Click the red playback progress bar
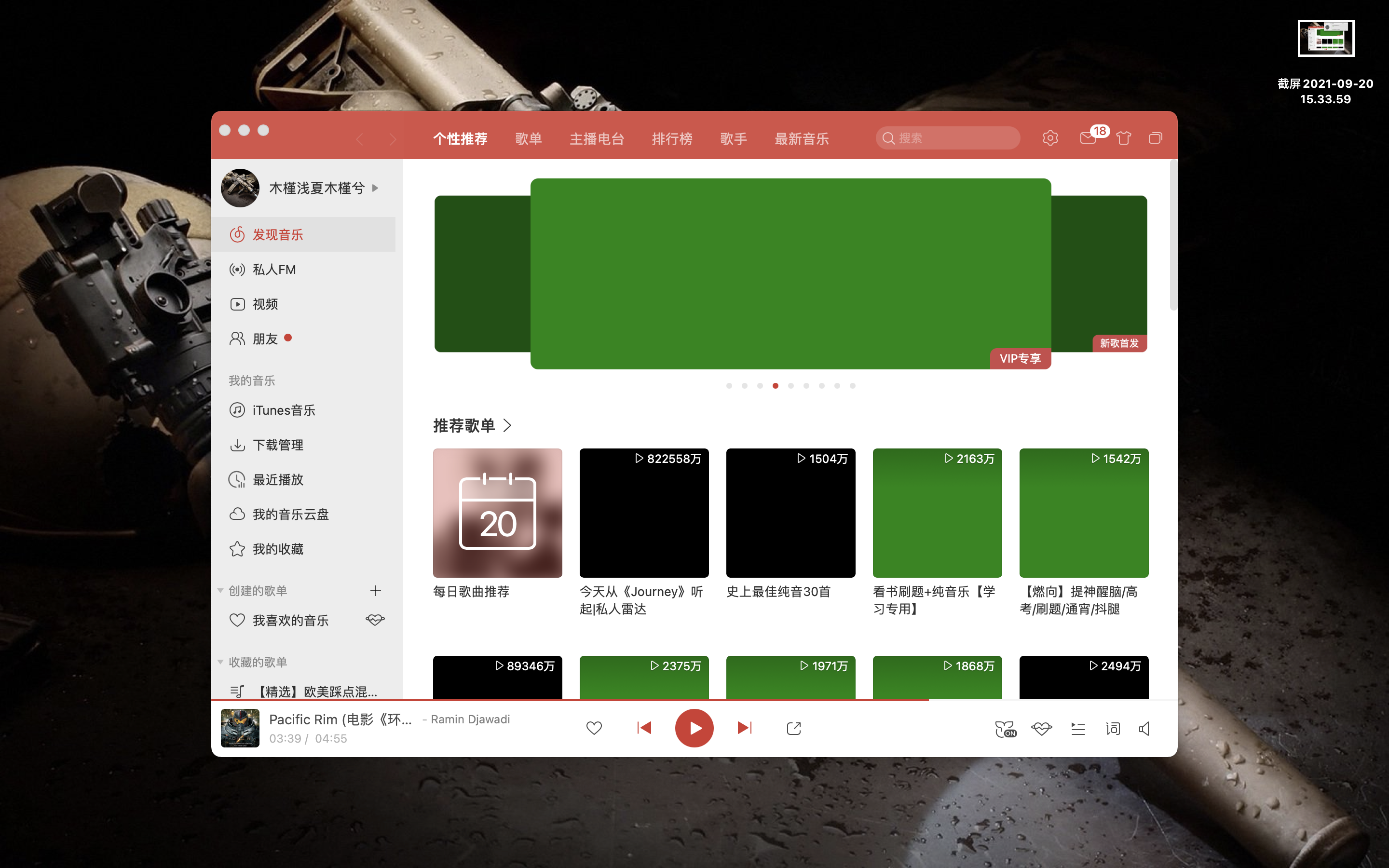The height and width of the screenshot is (868, 1389). click(574, 700)
